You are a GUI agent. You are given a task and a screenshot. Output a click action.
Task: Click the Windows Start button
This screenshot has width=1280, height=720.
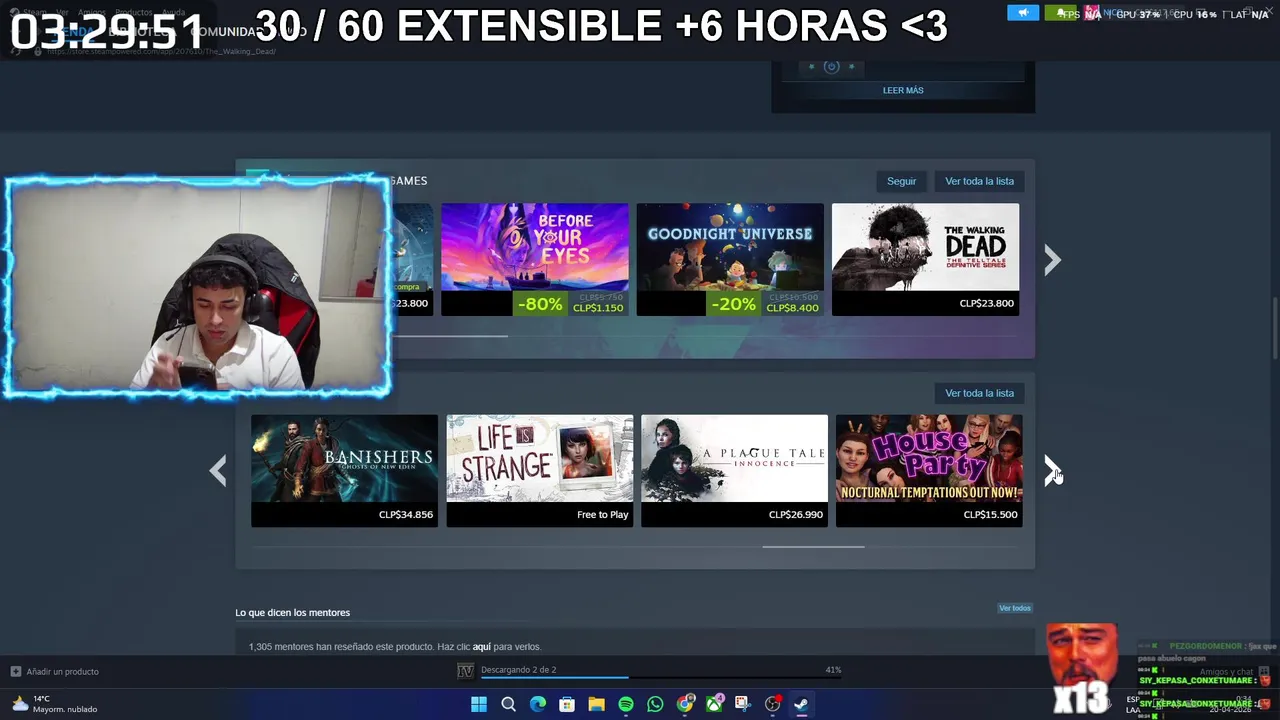tap(479, 704)
